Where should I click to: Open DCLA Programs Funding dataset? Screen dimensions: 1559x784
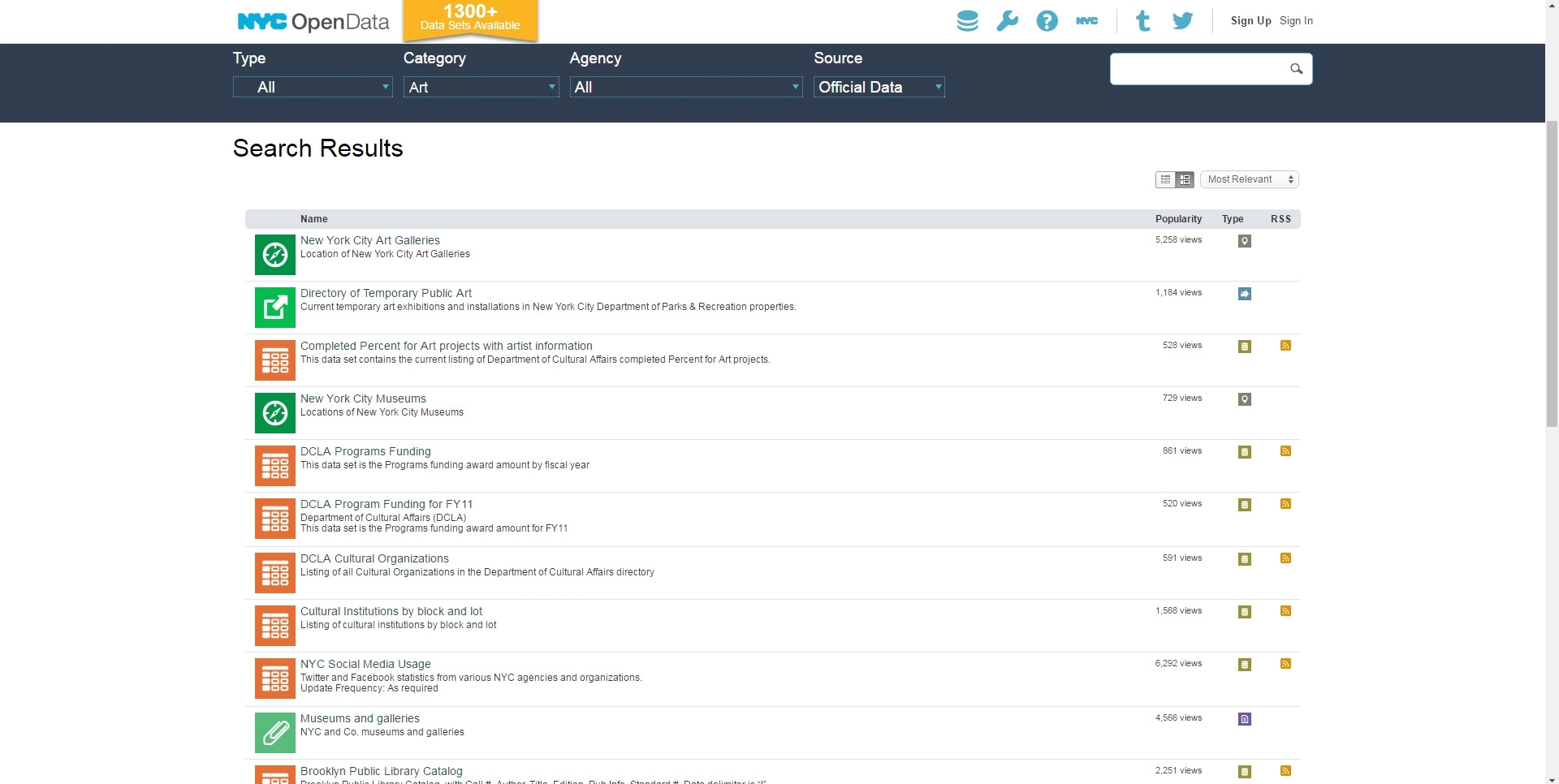[x=365, y=451]
